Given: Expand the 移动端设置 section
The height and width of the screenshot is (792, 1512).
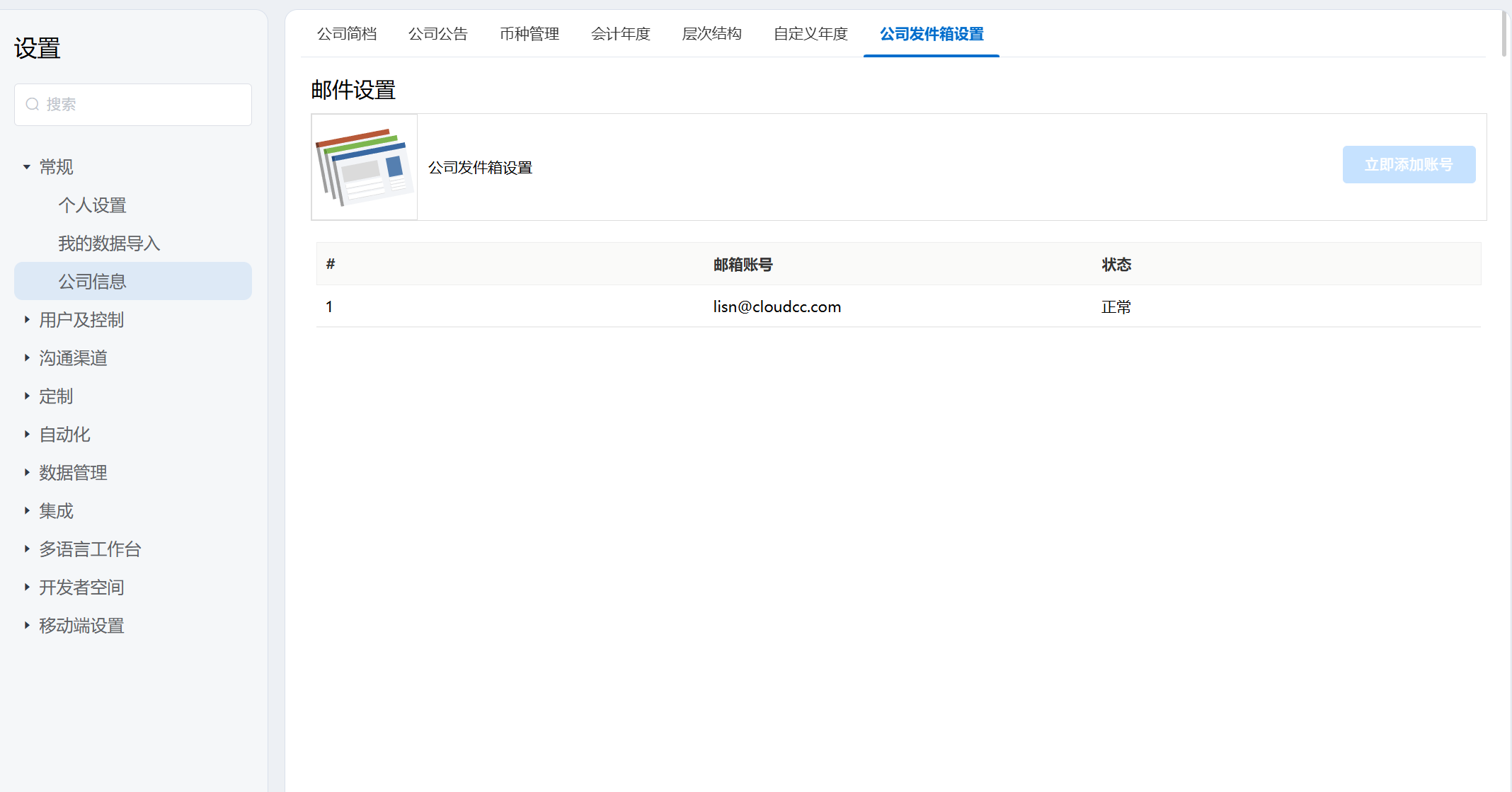Looking at the screenshot, I should tap(81, 626).
